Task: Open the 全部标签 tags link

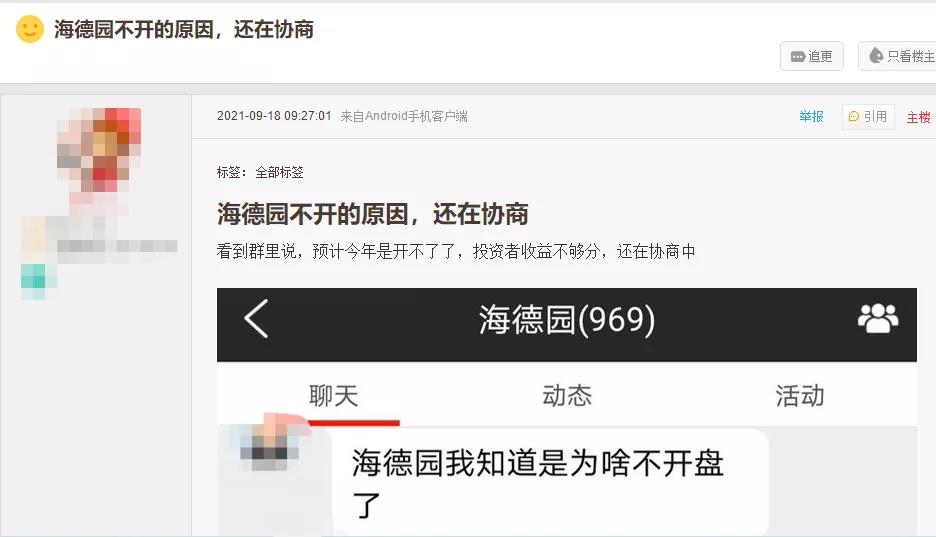Action: (279, 172)
